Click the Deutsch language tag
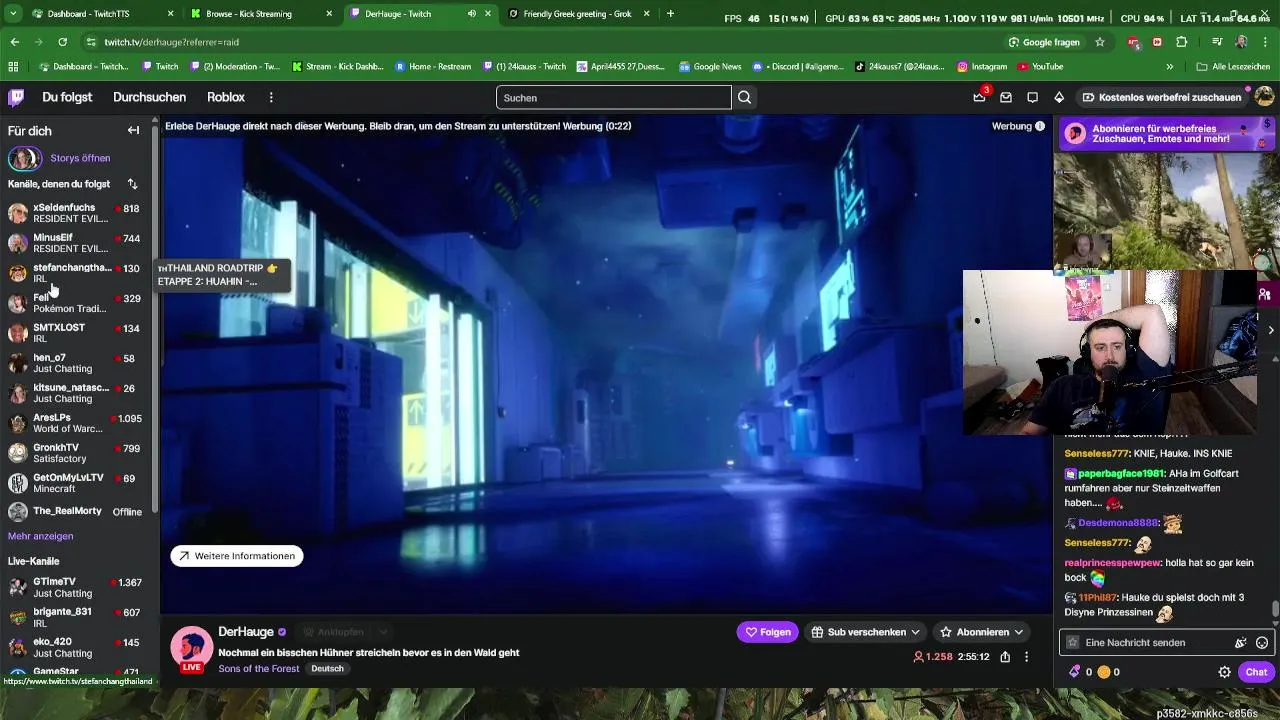The width and height of the screenshot is (1280, 720). [327, 668]
